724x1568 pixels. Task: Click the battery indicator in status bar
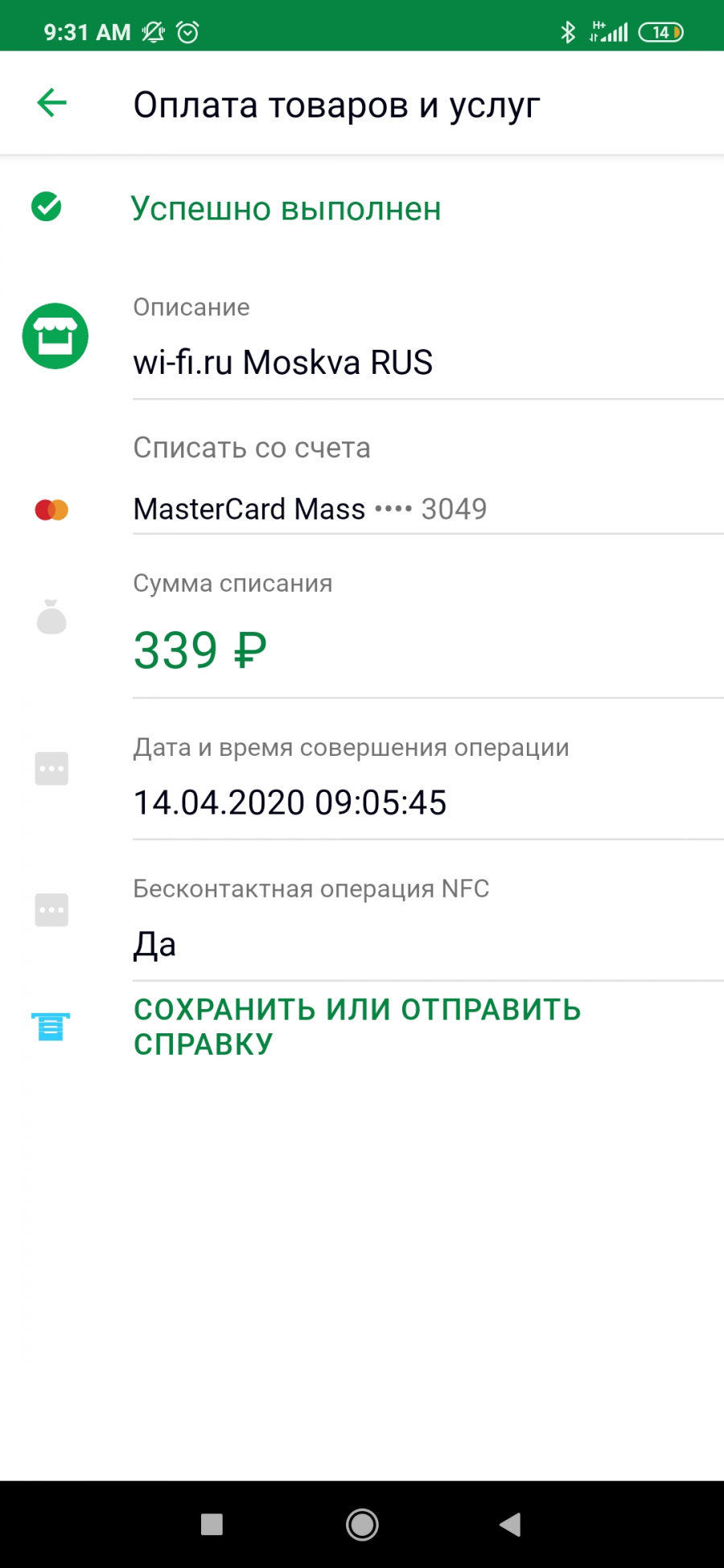(661, 32)
